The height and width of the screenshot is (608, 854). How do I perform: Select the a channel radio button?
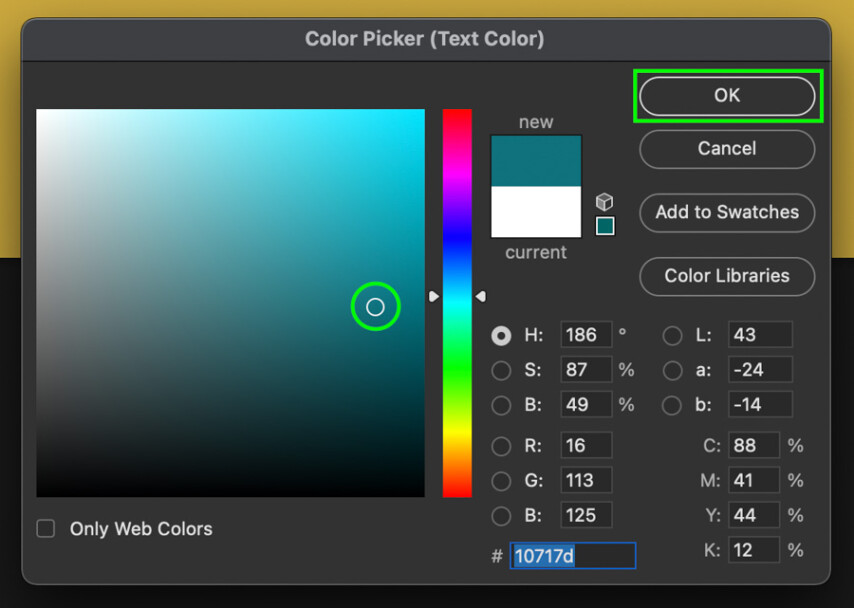click(x=671, y=370)
